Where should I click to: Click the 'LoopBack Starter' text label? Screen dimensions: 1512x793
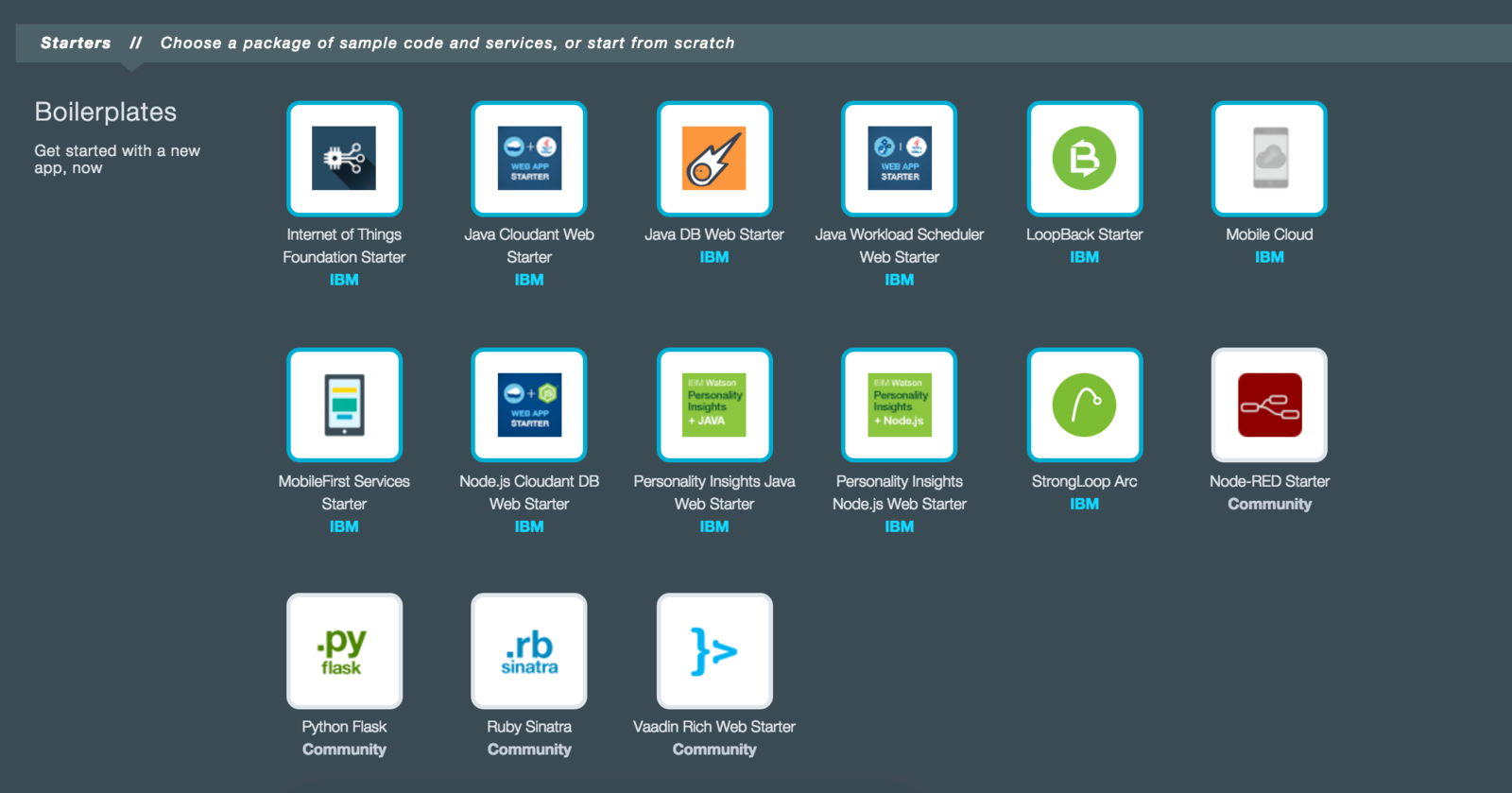(x=1085, y=234)
